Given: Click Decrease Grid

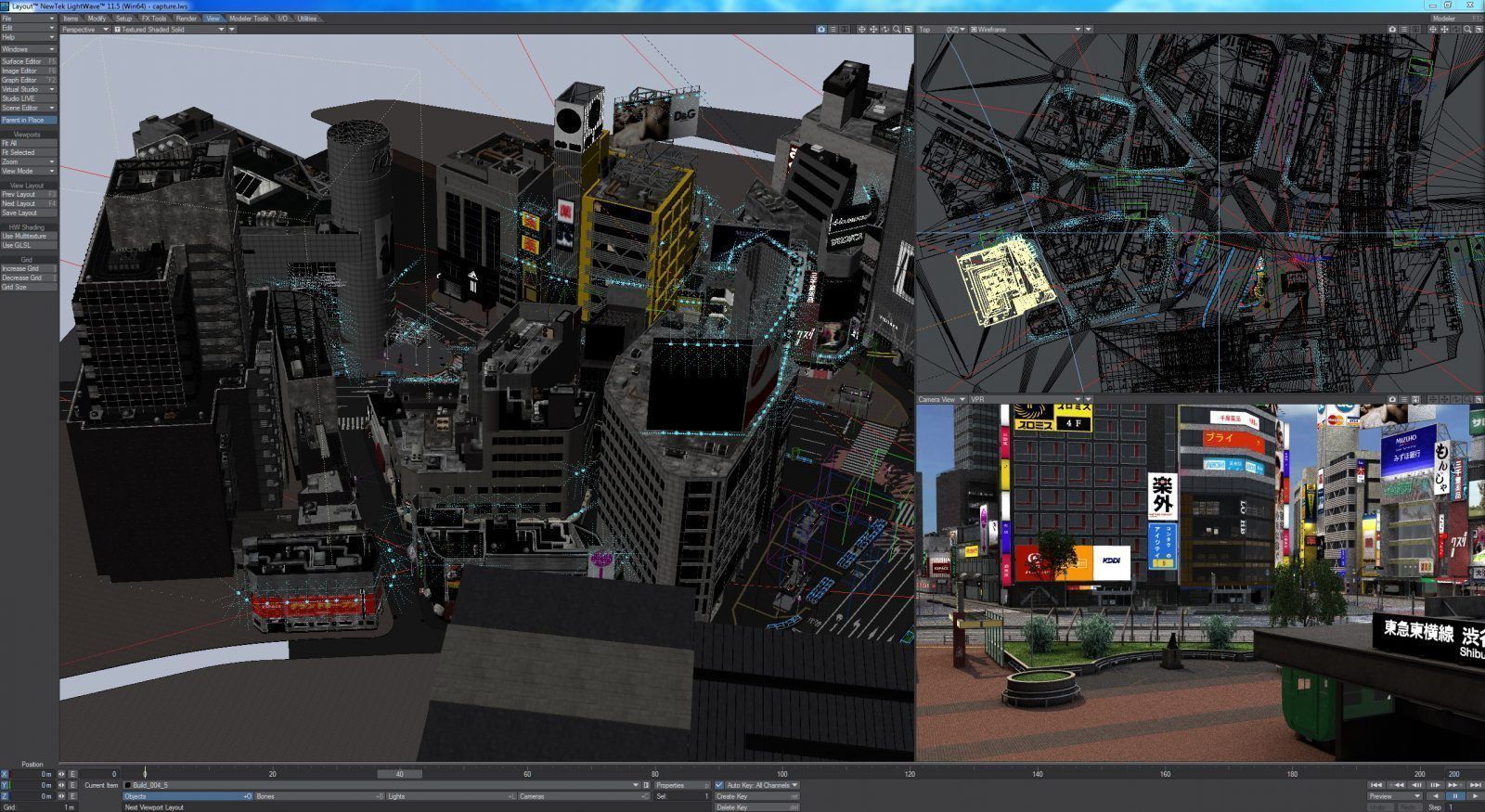Looking at the screenshot, I should pos(29,277).
